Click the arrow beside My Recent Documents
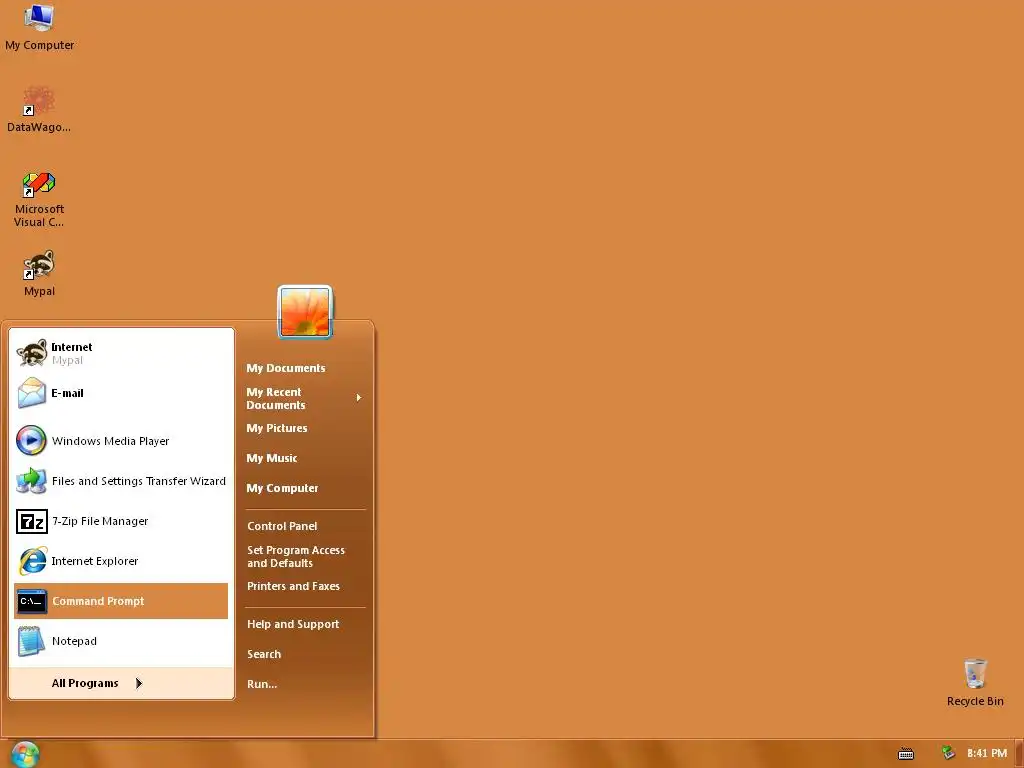The width and height of the screenshot is (1024, 768). pyautogui.click(x=359, y=398)
